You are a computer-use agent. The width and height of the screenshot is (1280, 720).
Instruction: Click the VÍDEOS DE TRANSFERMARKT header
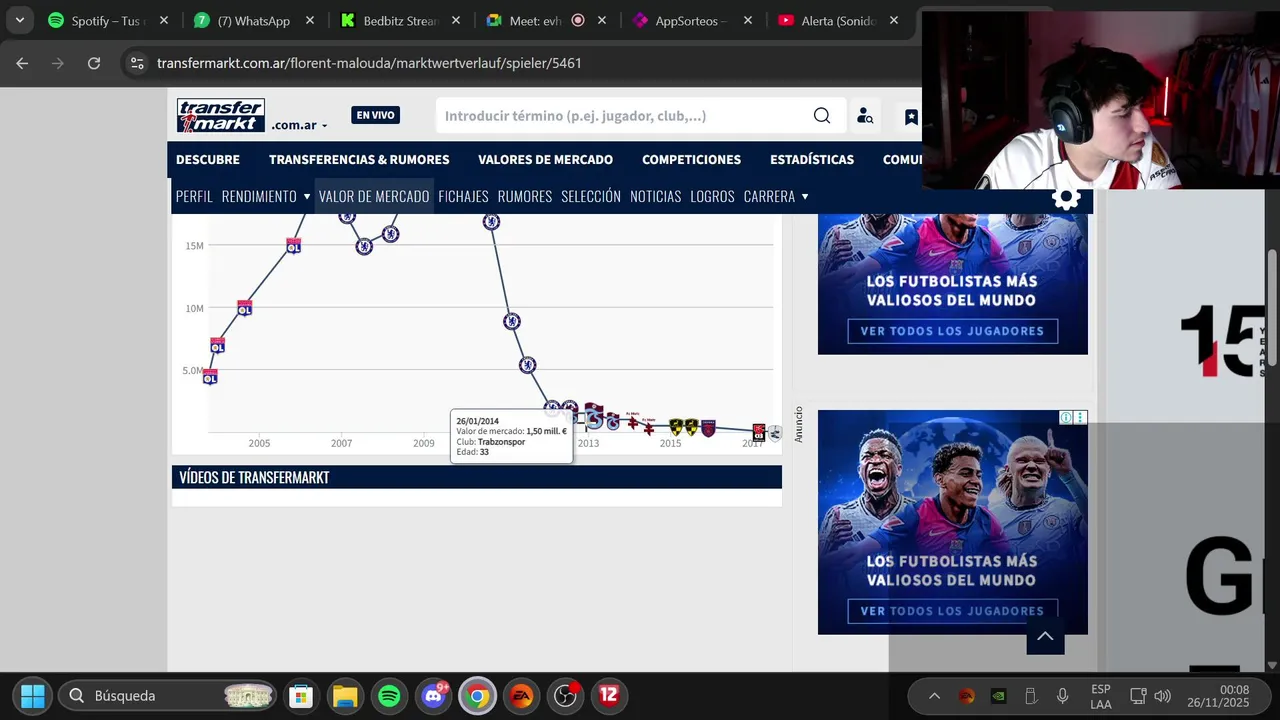pyautogui.click(x=476, y=477)
